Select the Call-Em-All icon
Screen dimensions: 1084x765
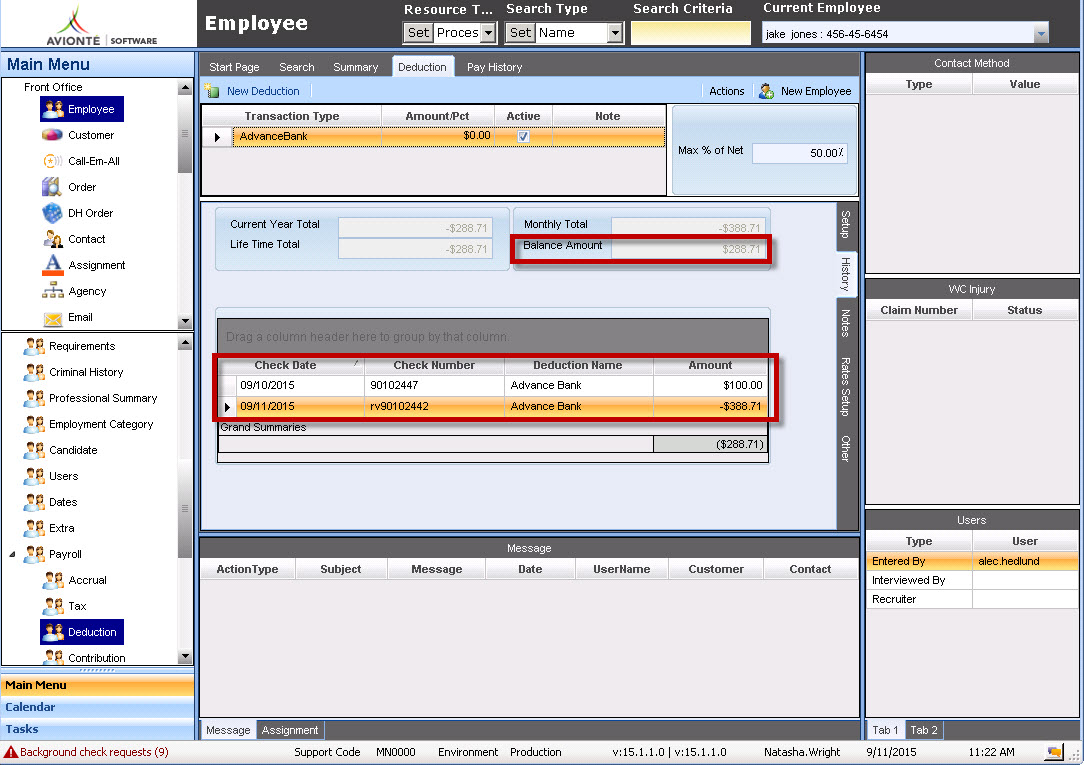(53, 161)
